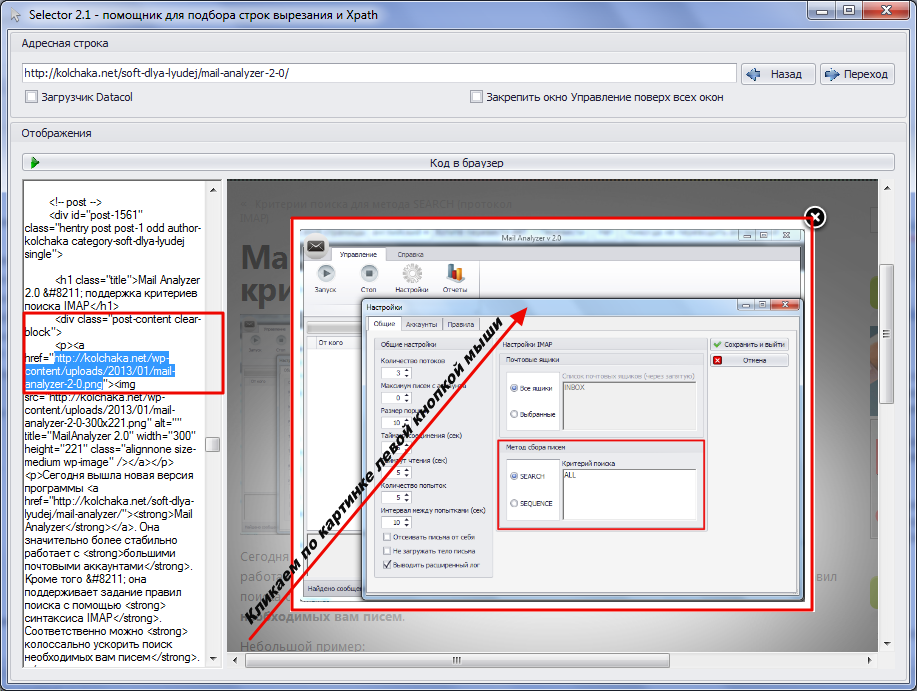The image size is (917, 691).
Task: Click the code panel scroll up arrow
Action: [213, 190]
